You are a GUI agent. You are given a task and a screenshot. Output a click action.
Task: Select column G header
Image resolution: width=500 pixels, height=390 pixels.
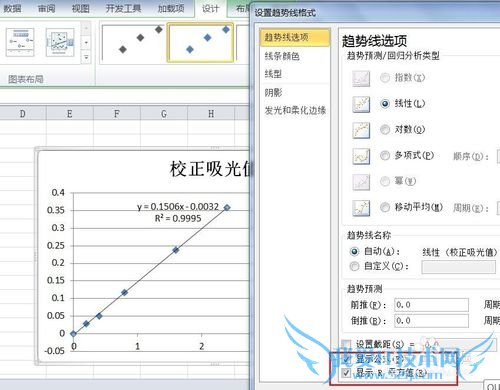tap(164, 114)
